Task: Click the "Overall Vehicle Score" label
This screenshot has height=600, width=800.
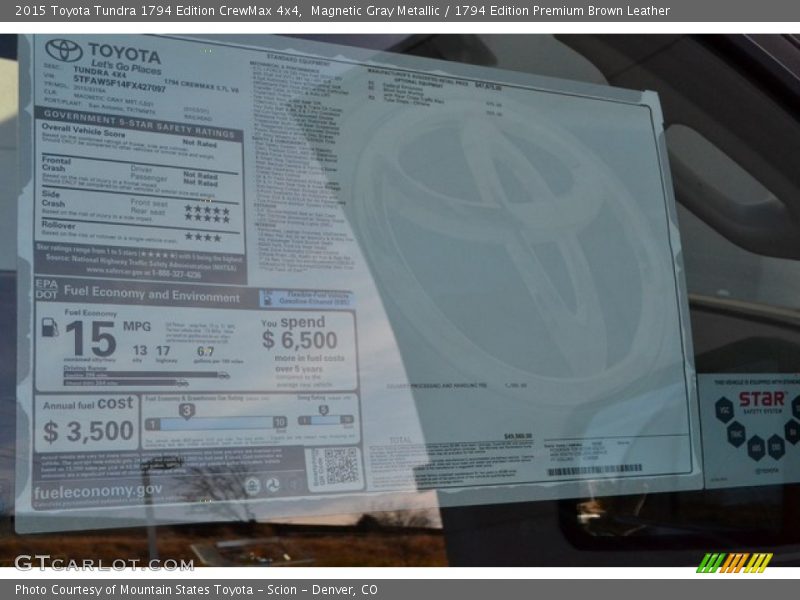Action: 83,130
